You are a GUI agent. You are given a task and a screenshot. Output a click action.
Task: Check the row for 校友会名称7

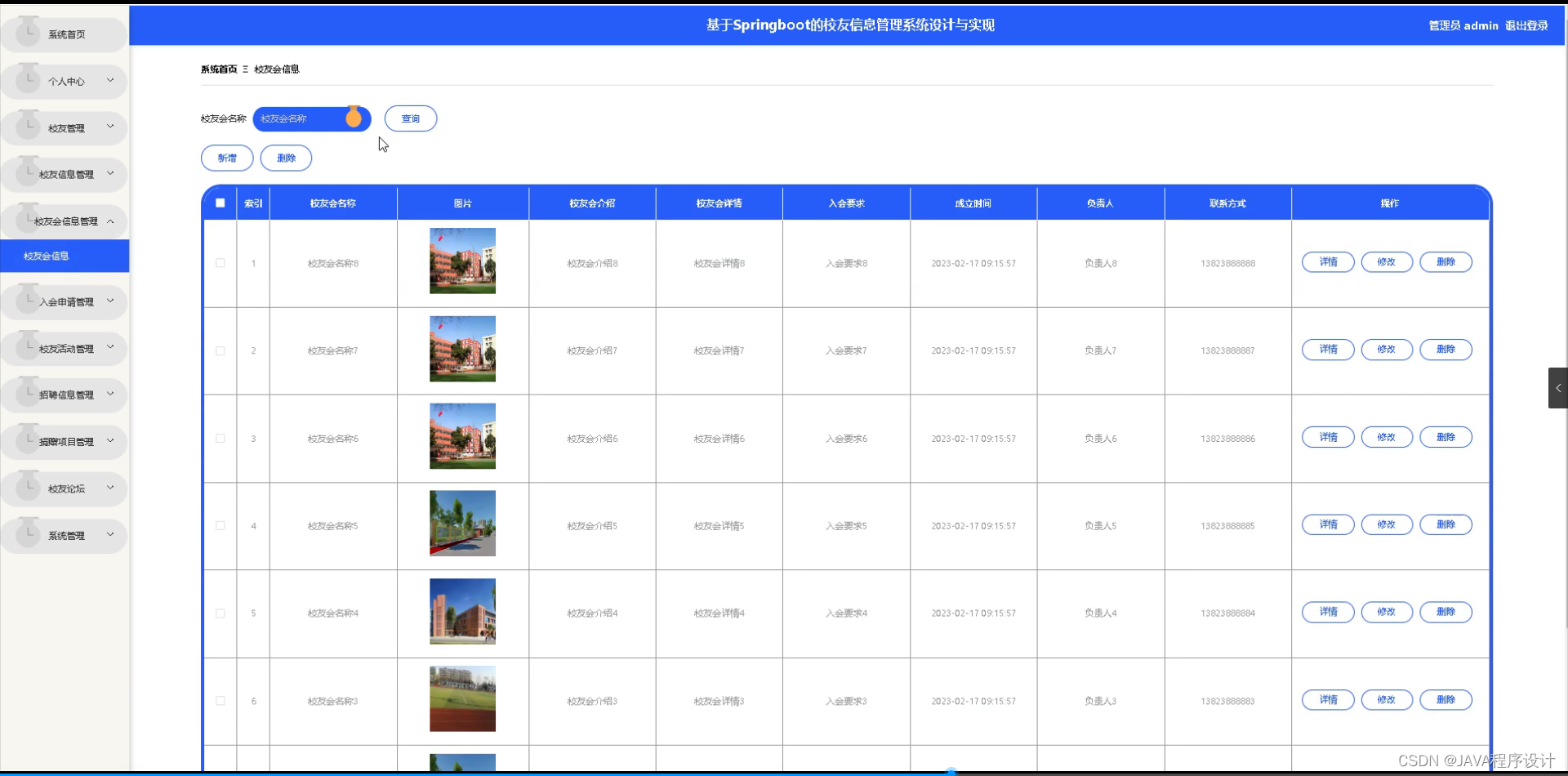pyautogui.click(x=220, y=351)
